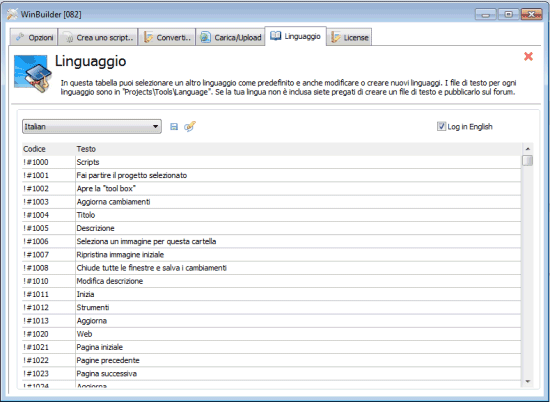The image size is (550, 402).
Task: Click code cell !#1007
Action: point(49,255)
